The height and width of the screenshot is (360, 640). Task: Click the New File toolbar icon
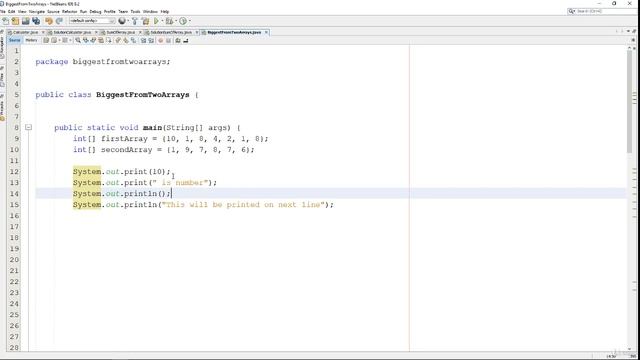coord(5,21)
